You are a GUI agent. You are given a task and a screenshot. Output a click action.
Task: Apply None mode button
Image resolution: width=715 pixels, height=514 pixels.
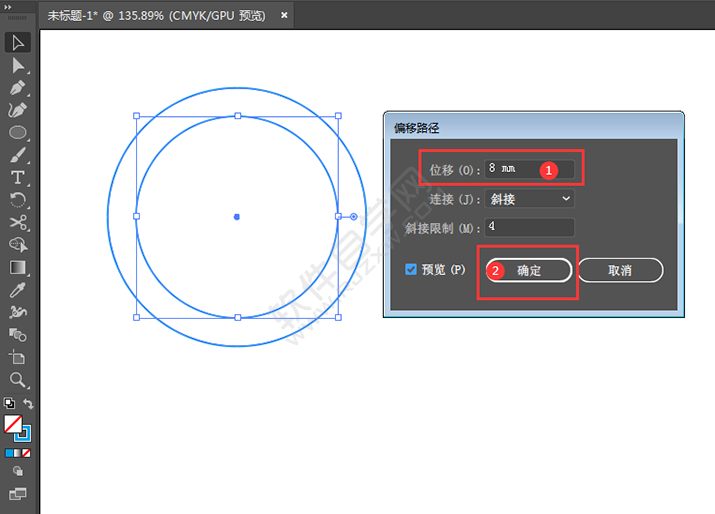click(x=26, y=453)
